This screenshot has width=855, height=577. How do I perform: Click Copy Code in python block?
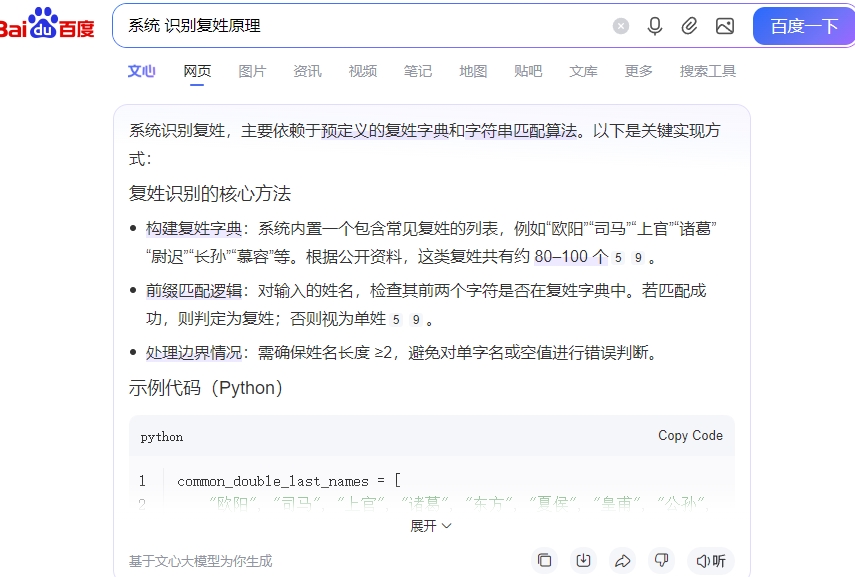tap(690, 435)
